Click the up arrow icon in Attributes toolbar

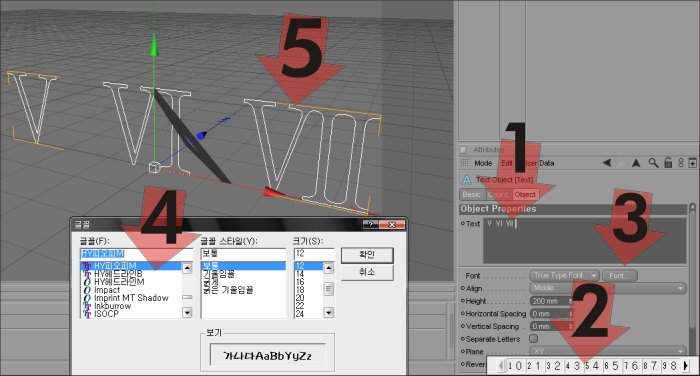click(x=636, y=163)
